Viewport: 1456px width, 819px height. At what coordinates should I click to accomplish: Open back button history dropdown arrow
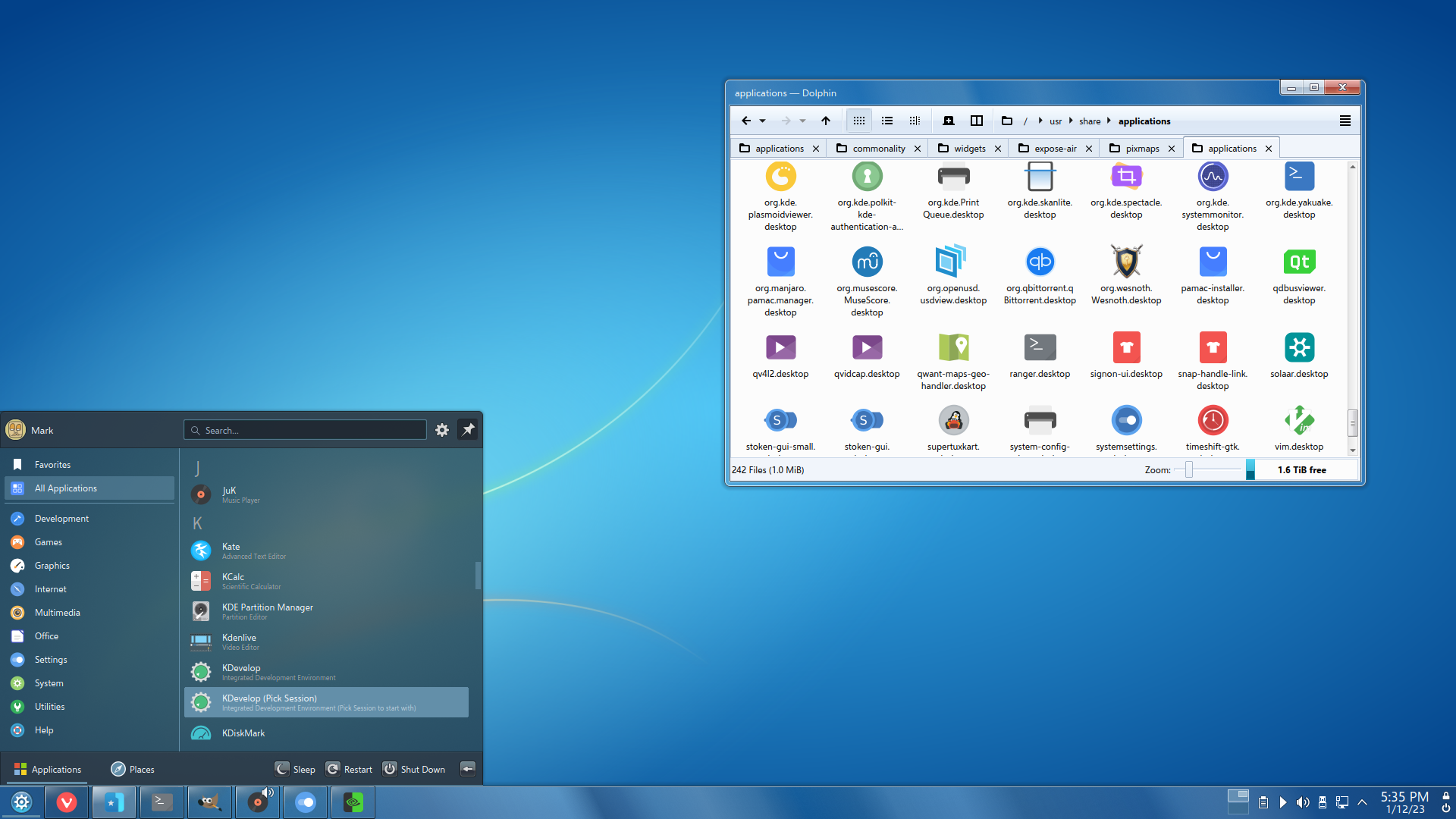(763, 121)
